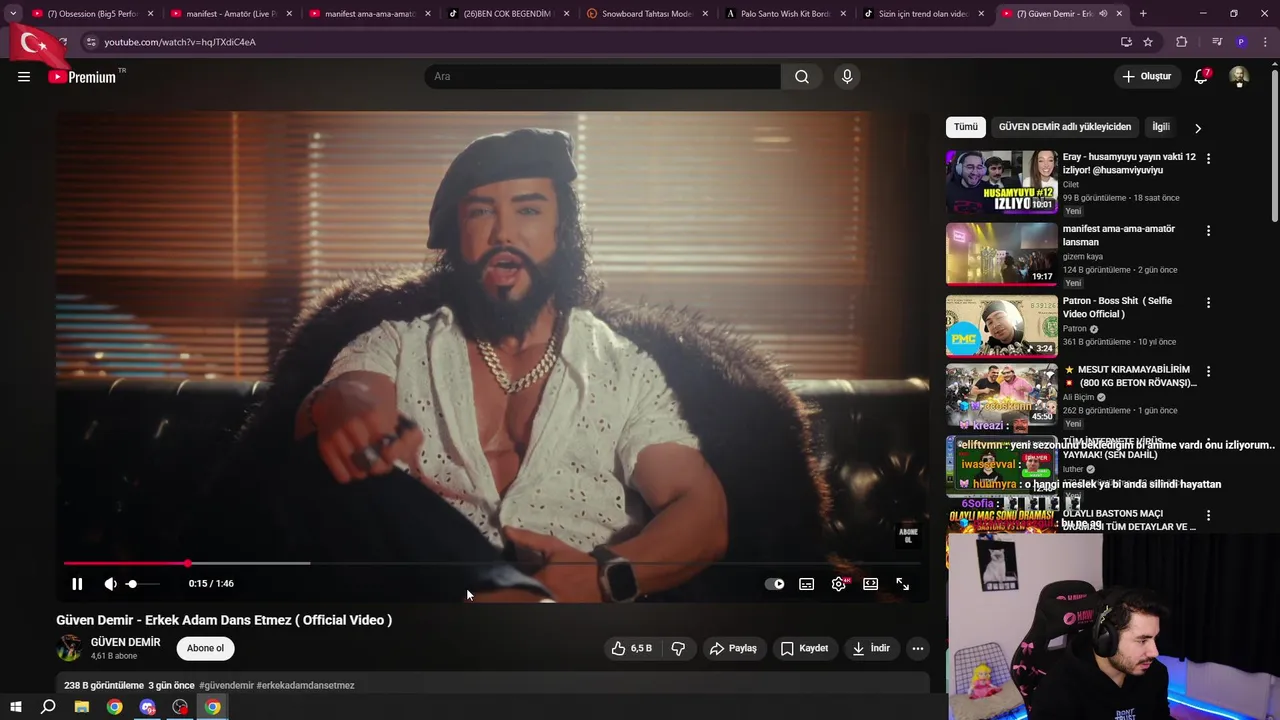This screenshot has width=1280, height=720.
Task: Select the İlgili filter chip
Action: pos(1161,127)
